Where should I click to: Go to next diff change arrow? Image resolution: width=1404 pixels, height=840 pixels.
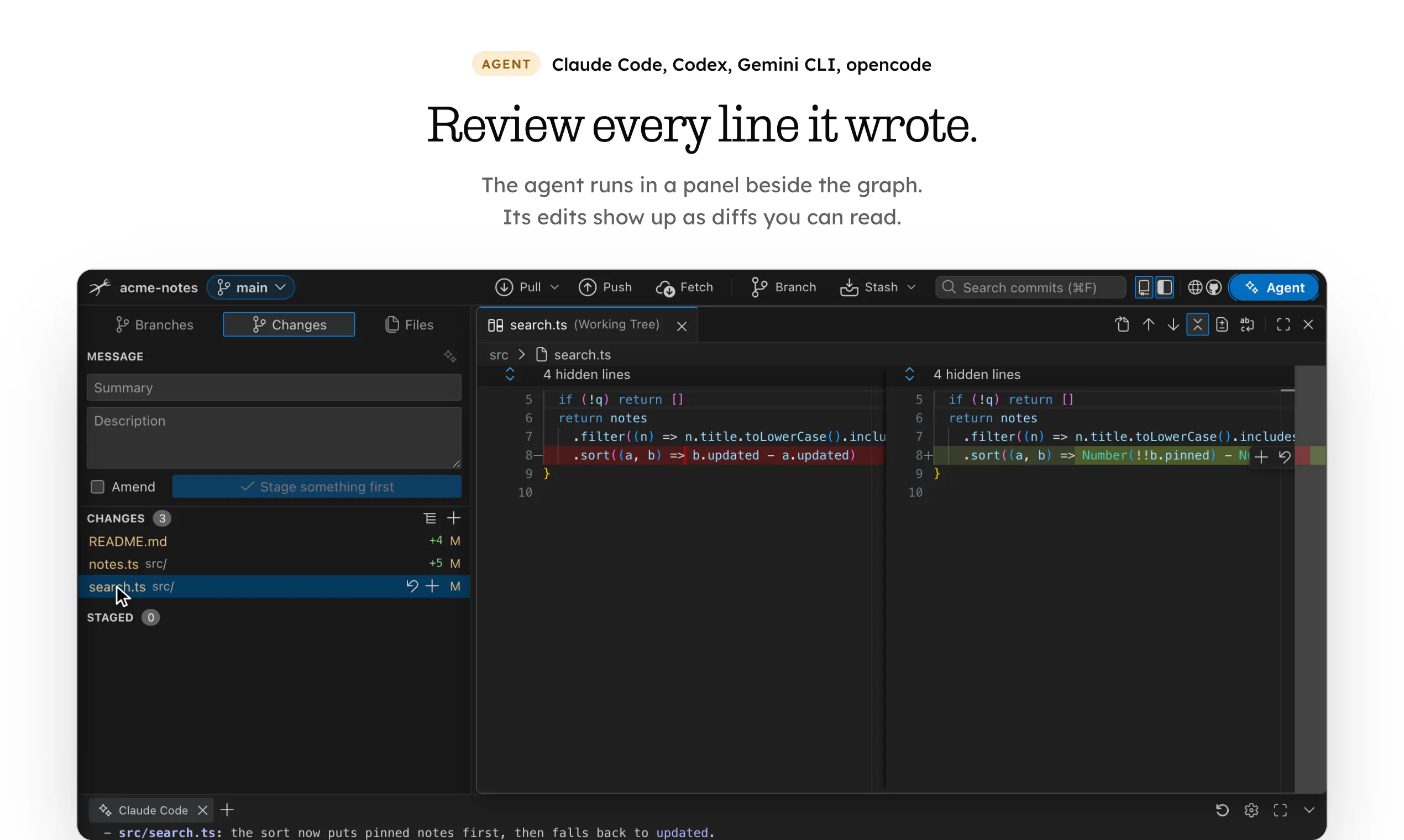[1172, 324]
